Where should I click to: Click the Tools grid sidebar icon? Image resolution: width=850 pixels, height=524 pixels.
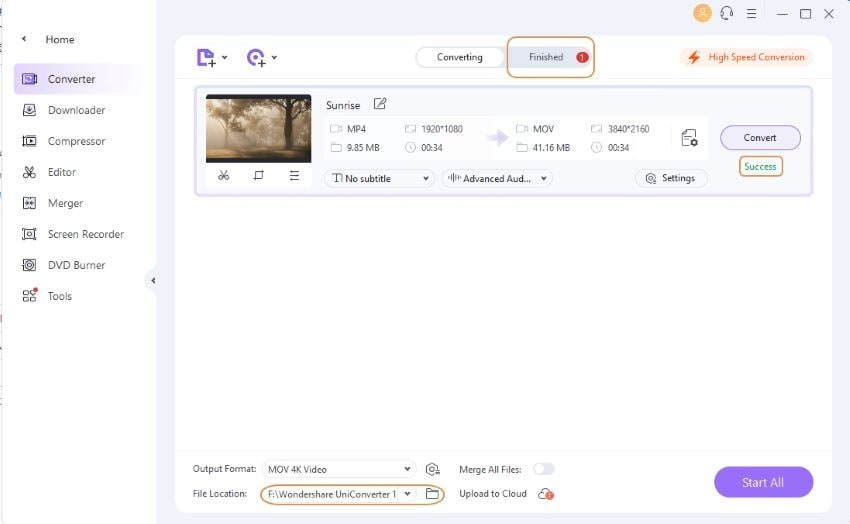(30, 295)
